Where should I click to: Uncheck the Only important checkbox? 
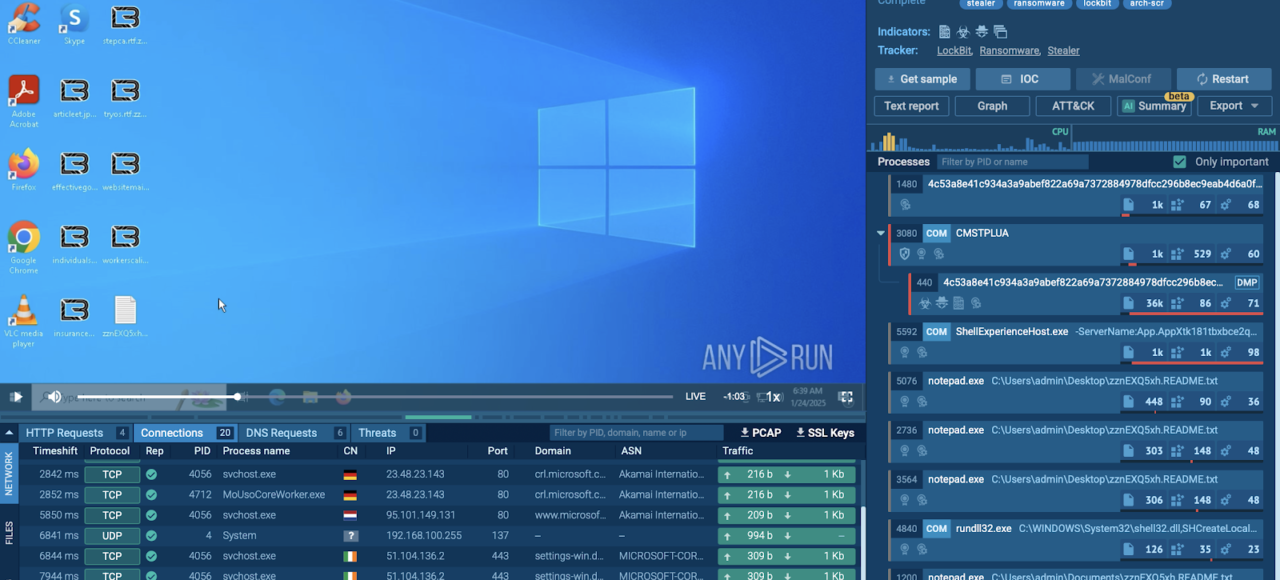tap(1180, 162)
